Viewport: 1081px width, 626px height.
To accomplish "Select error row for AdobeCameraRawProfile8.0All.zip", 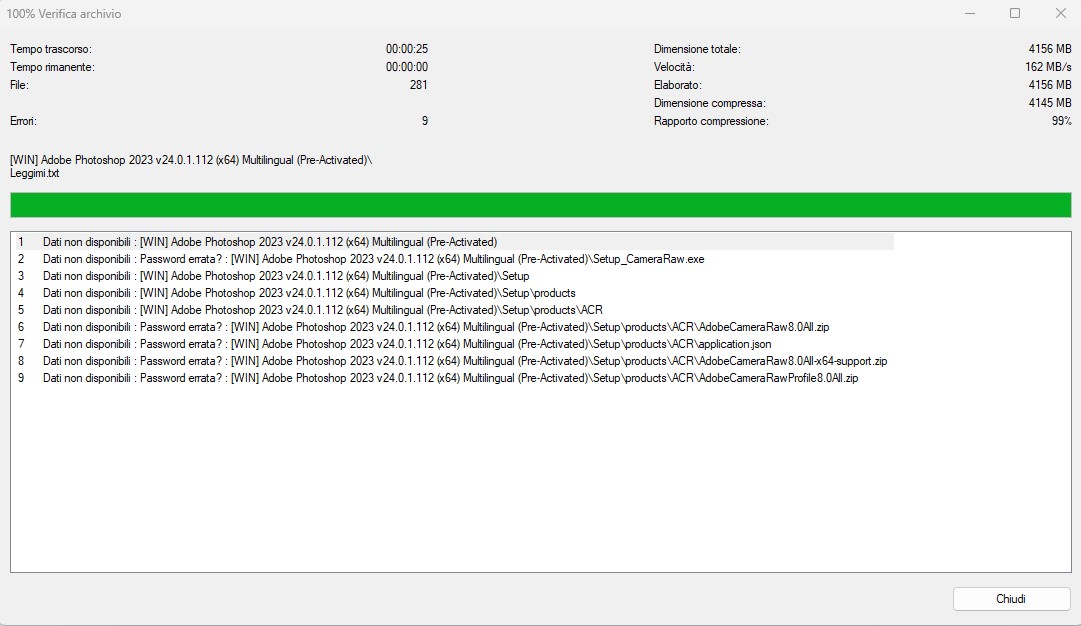I will pyautogui.click(x=455, y=378).
